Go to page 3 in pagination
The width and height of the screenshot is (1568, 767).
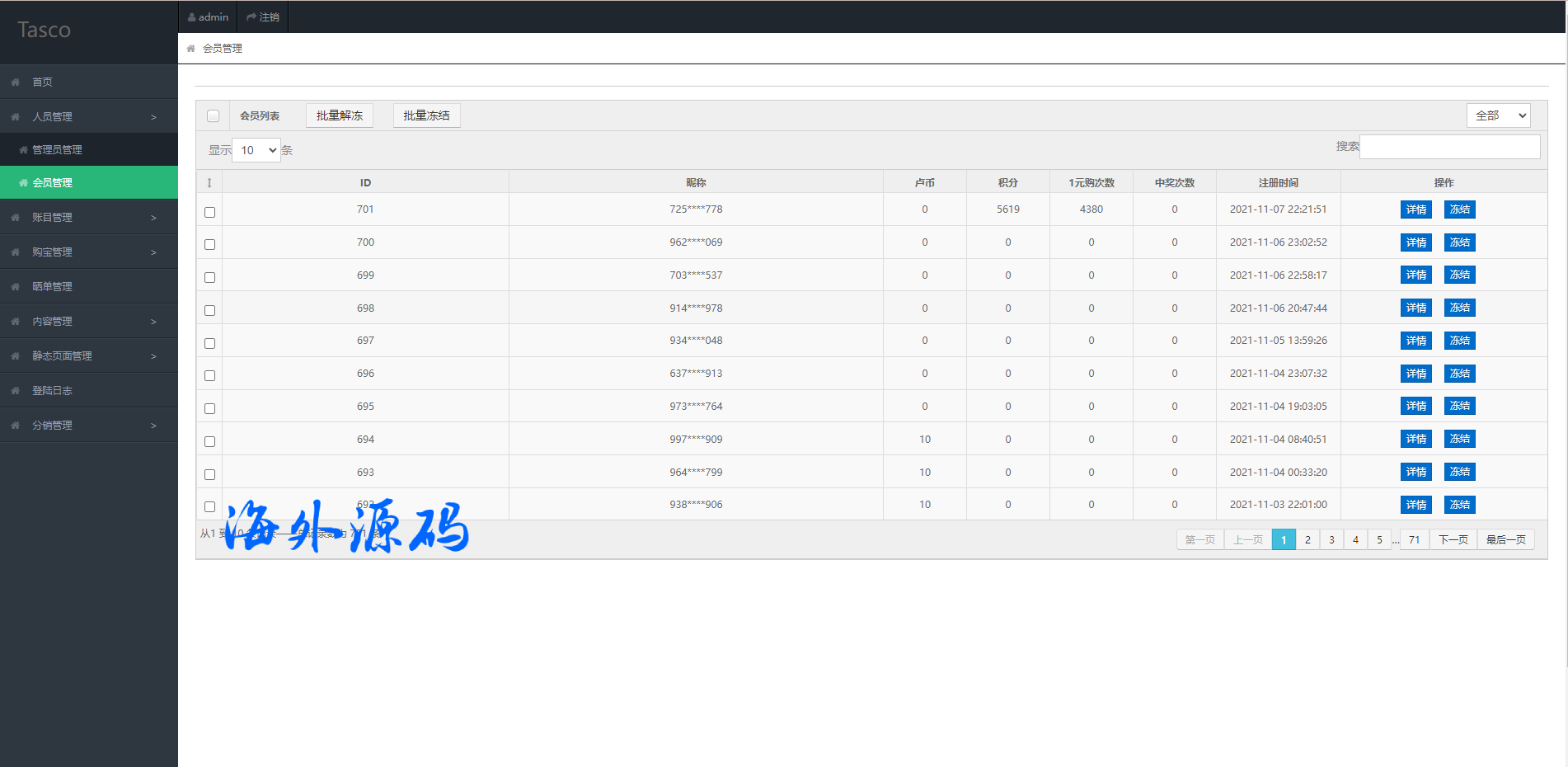coord(1331,540)
